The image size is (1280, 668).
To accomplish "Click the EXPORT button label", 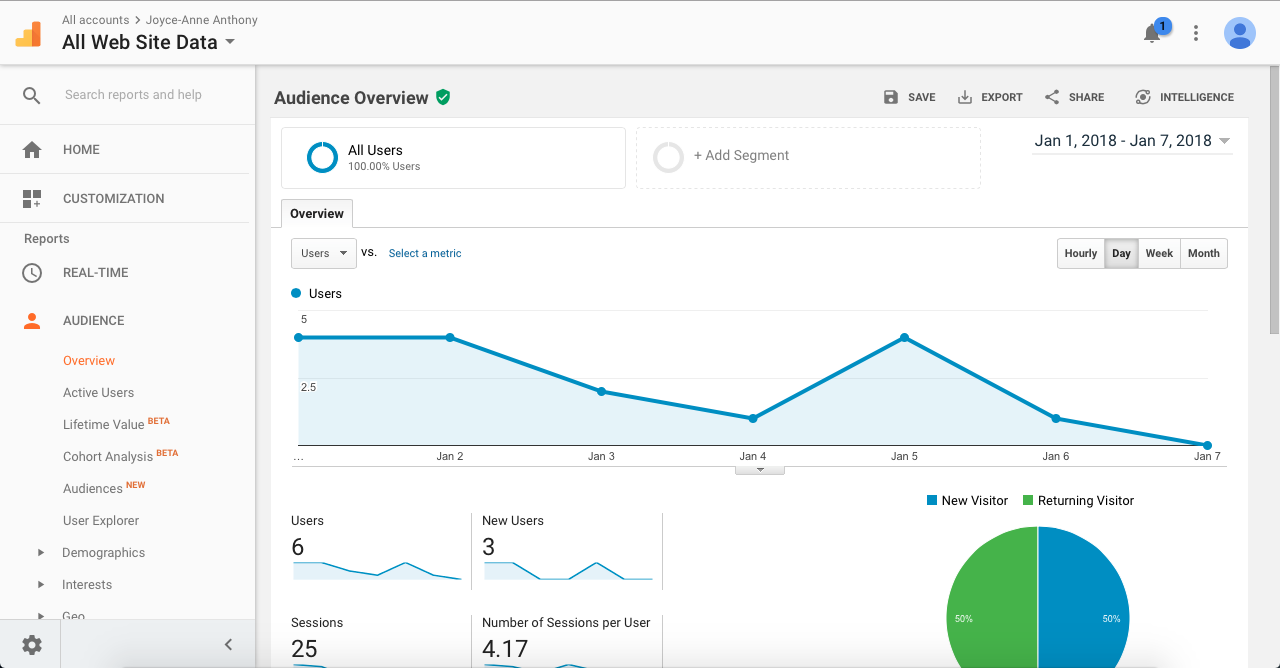I will 1002,97.
